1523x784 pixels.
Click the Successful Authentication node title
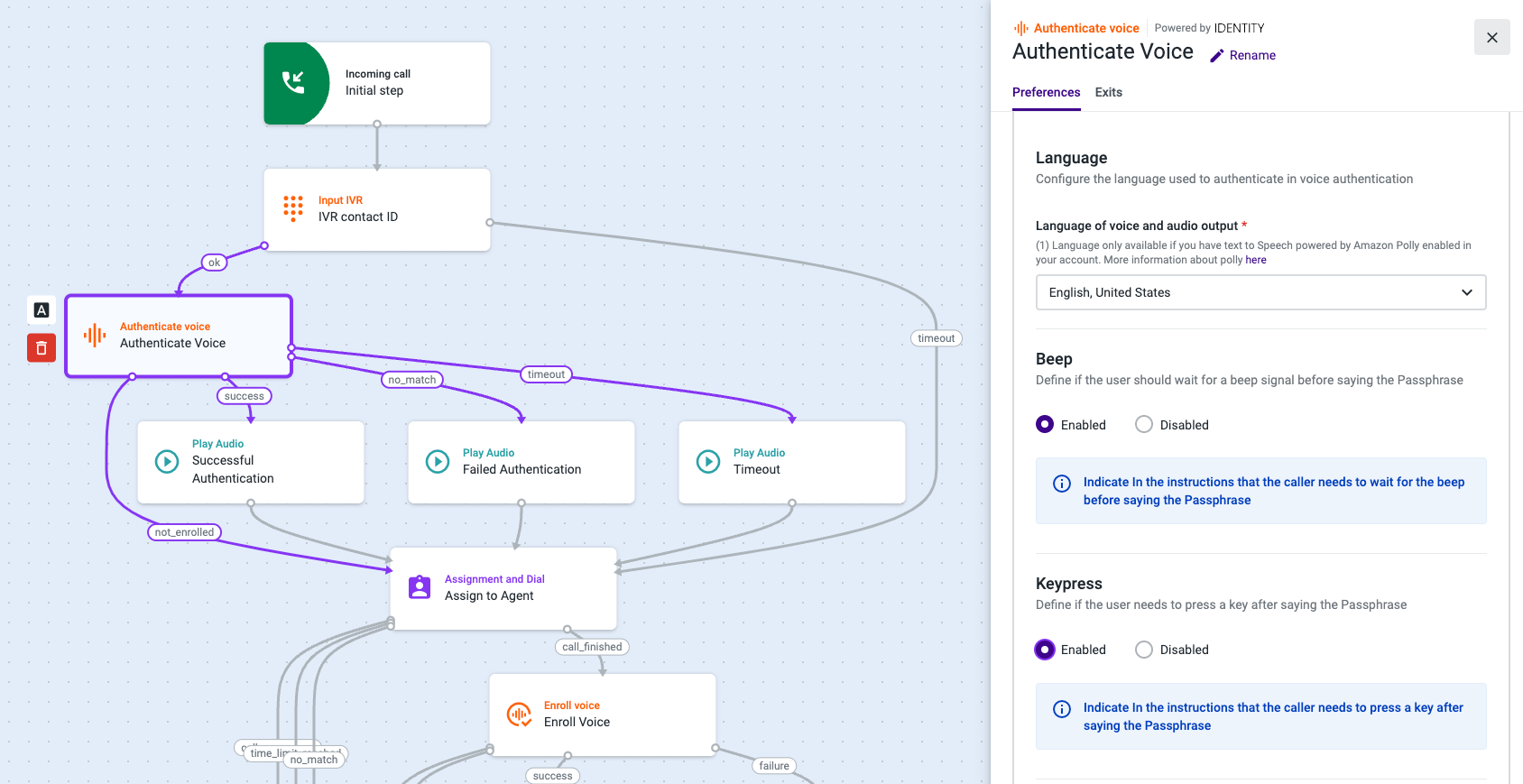[233, 469]
